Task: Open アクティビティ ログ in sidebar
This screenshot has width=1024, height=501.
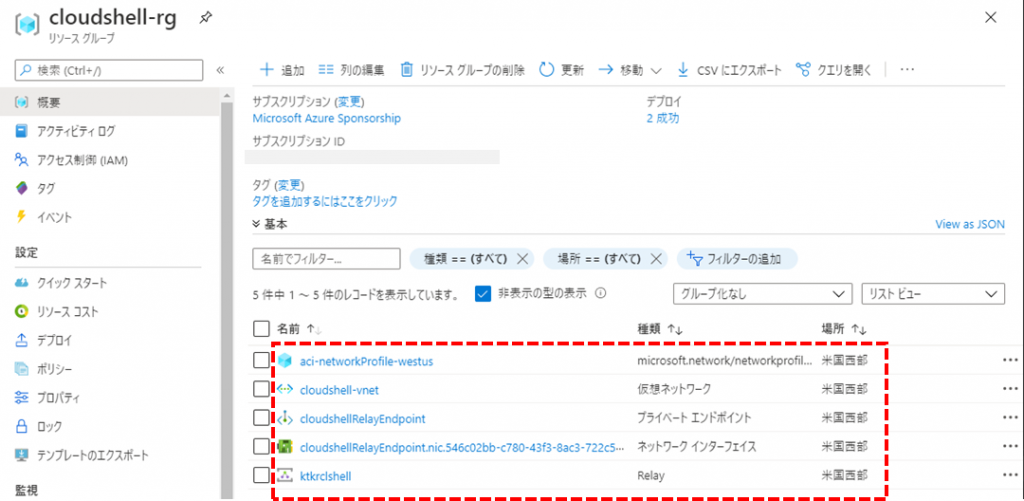Action: pos(76,131)
